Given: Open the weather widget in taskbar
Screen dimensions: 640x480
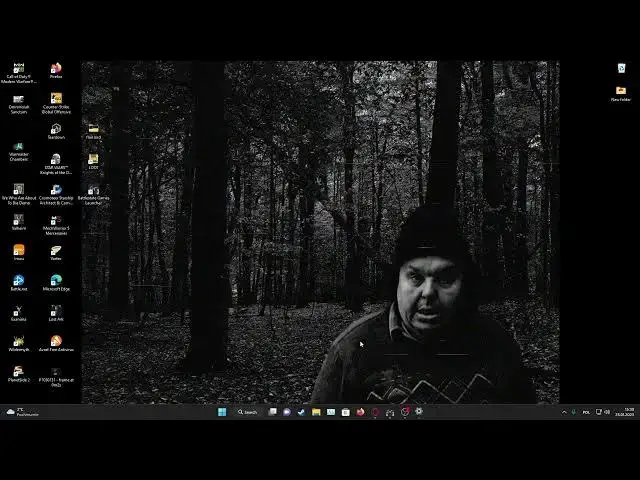Looking at the screenshot, I should pyautogui.click(x=22, y=412).
